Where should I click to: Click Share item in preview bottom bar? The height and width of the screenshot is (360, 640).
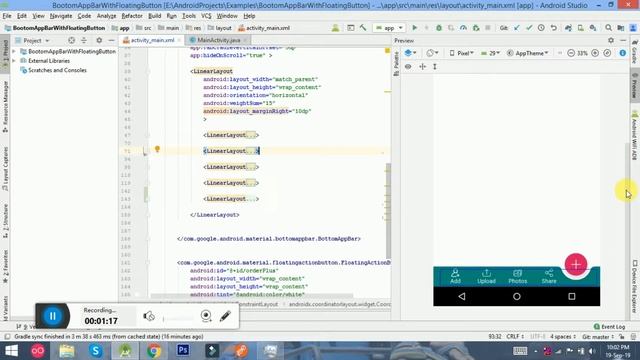549,276
